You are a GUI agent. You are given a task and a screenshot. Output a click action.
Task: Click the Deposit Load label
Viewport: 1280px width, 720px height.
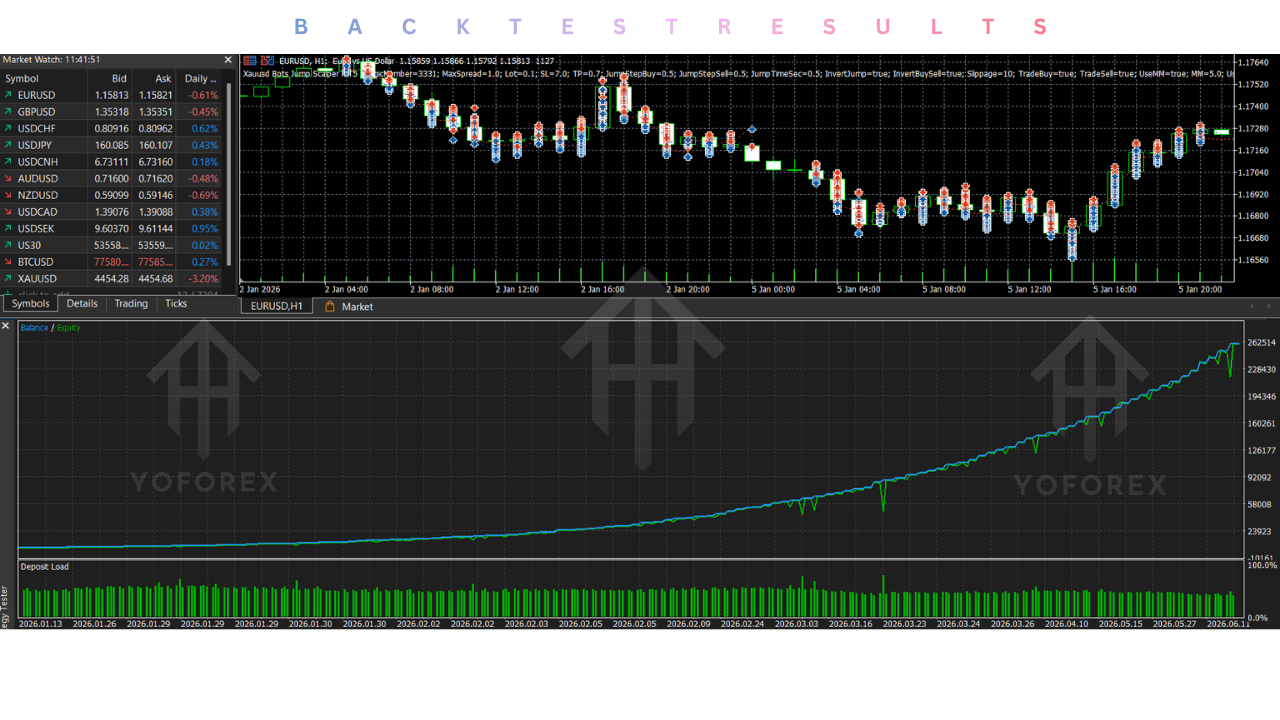(45, 567)
